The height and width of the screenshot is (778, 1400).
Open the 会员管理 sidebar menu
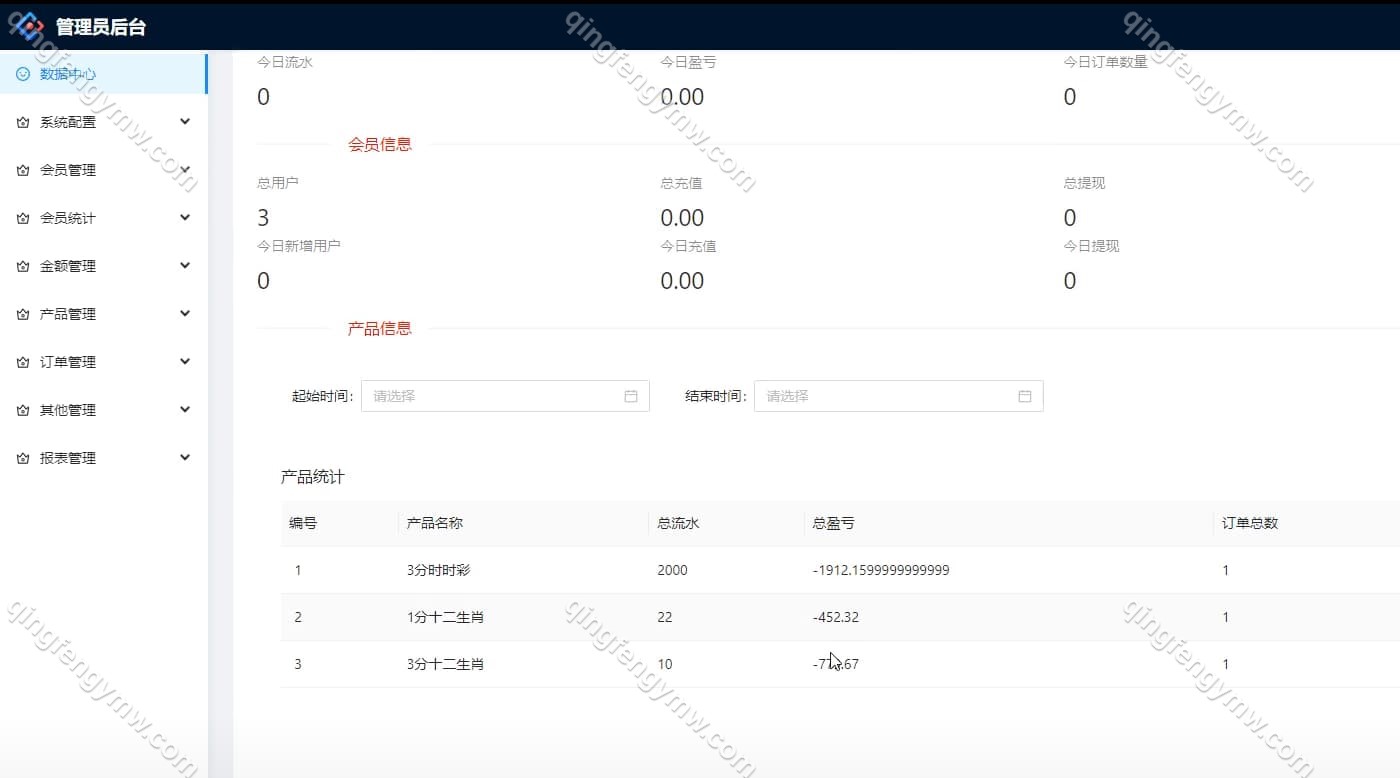[68, 170]
